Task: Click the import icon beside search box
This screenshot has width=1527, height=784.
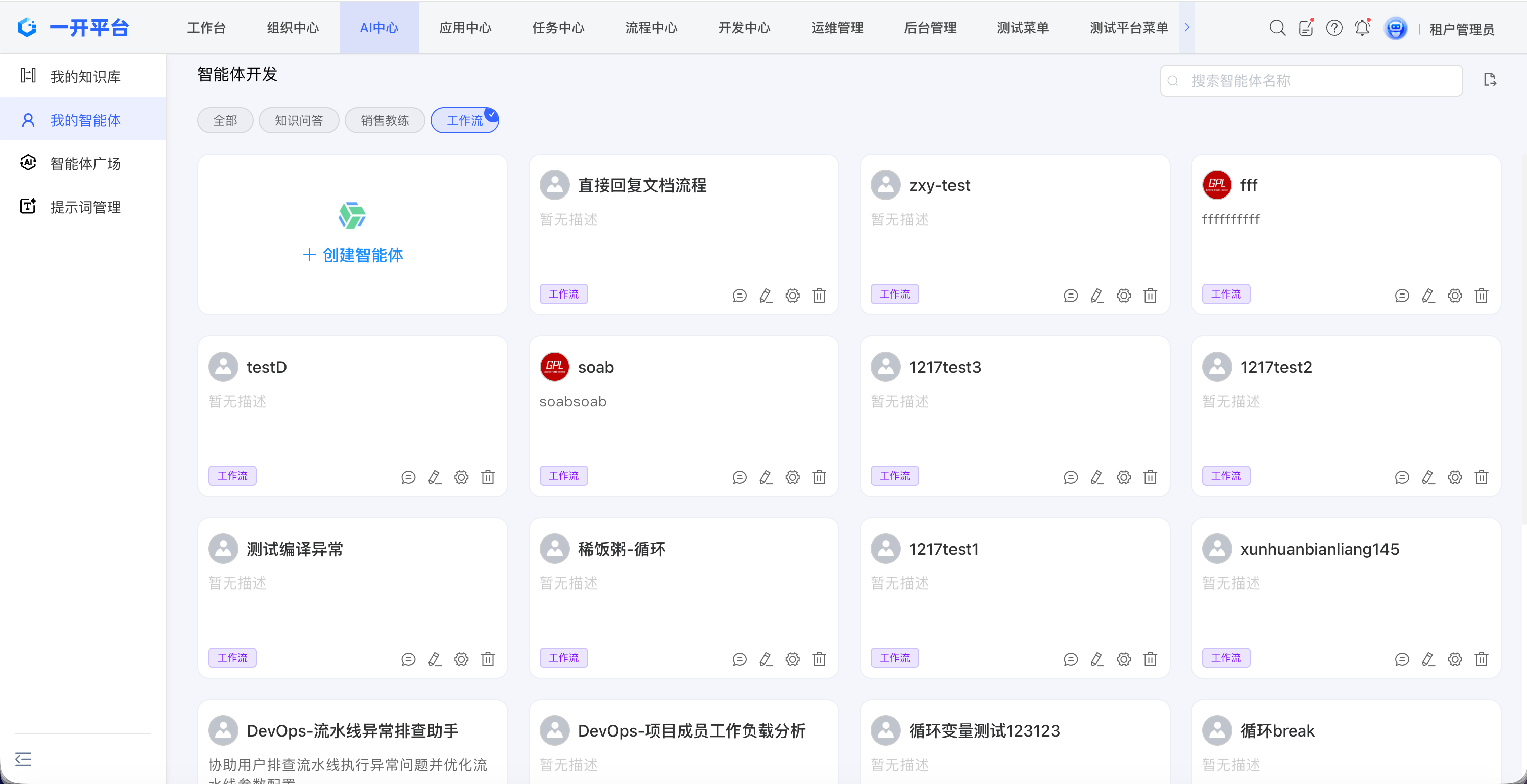Action: pyautogui.click(x=1490, y=80)
